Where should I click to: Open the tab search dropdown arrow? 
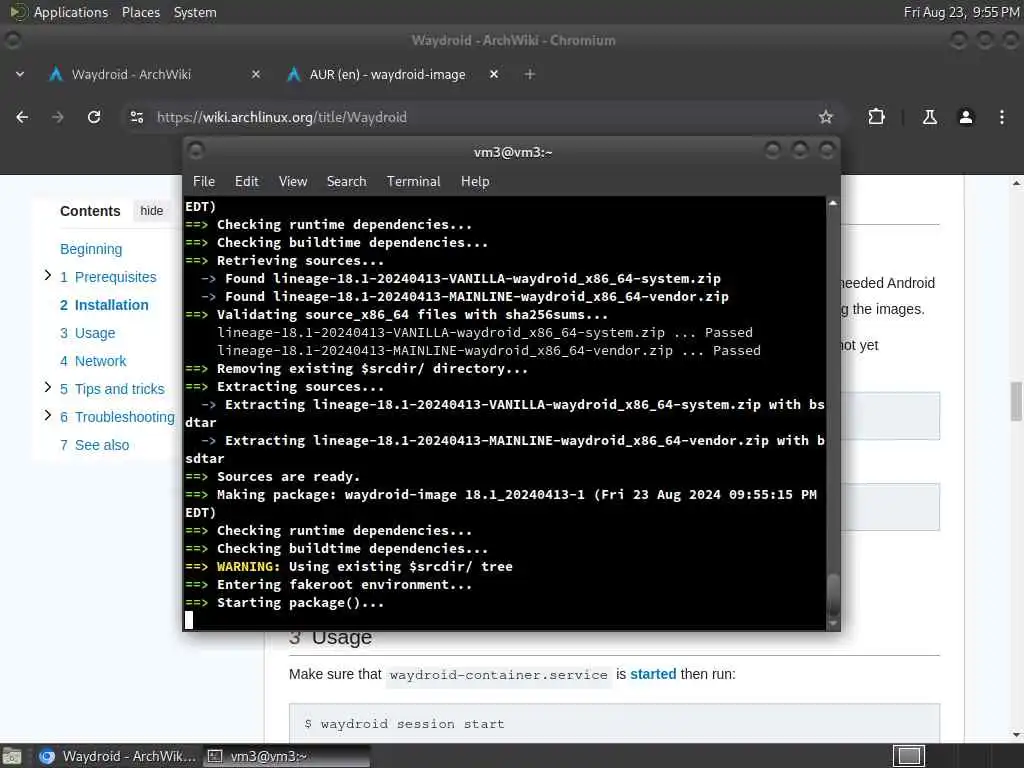20,74
